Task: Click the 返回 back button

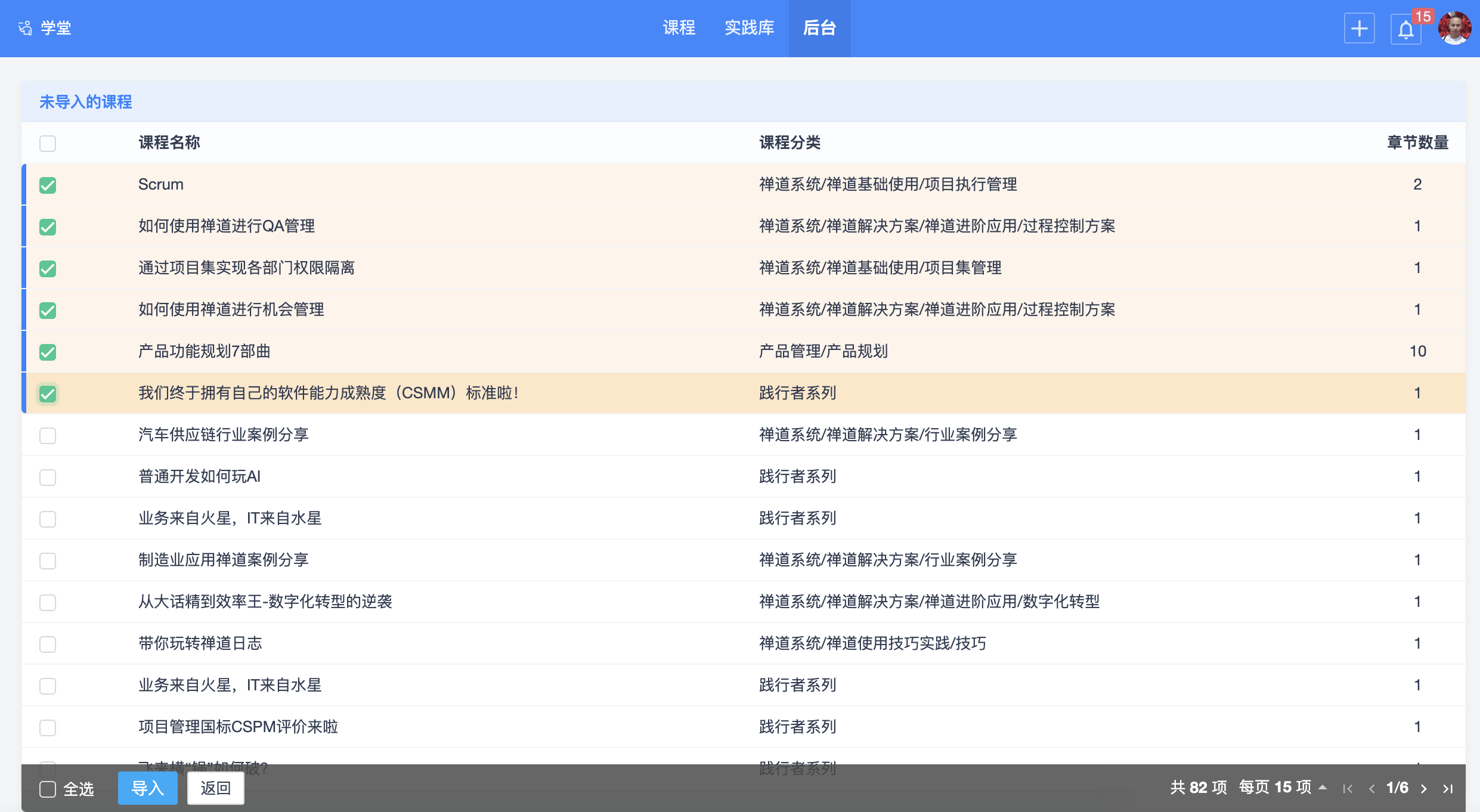Action: point(215,788)
